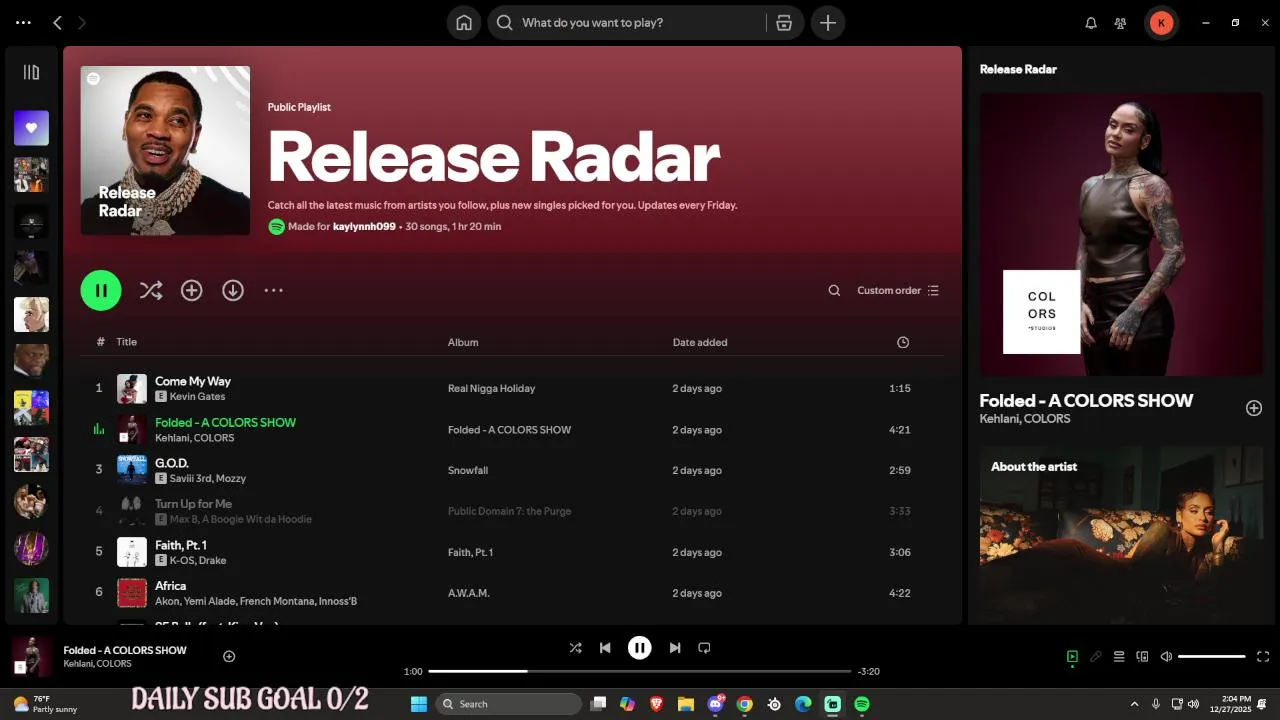Image resolution: width=1280 pixels, height=720 pixels.
Task: Enable shuffle for Release Radar playlist
Action: [151, 290]
